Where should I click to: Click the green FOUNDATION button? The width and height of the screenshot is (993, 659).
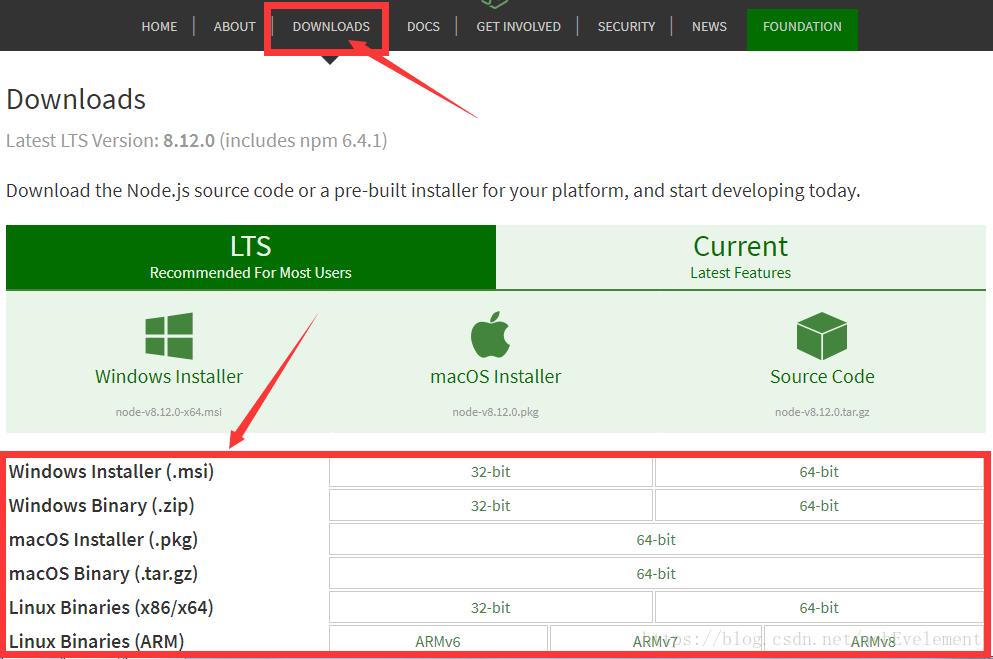tap(802, 29)
